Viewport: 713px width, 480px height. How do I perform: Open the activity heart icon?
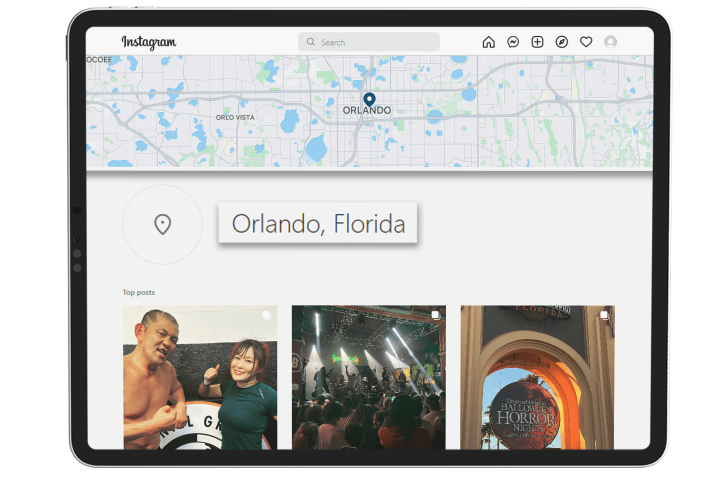coord(586,42)
